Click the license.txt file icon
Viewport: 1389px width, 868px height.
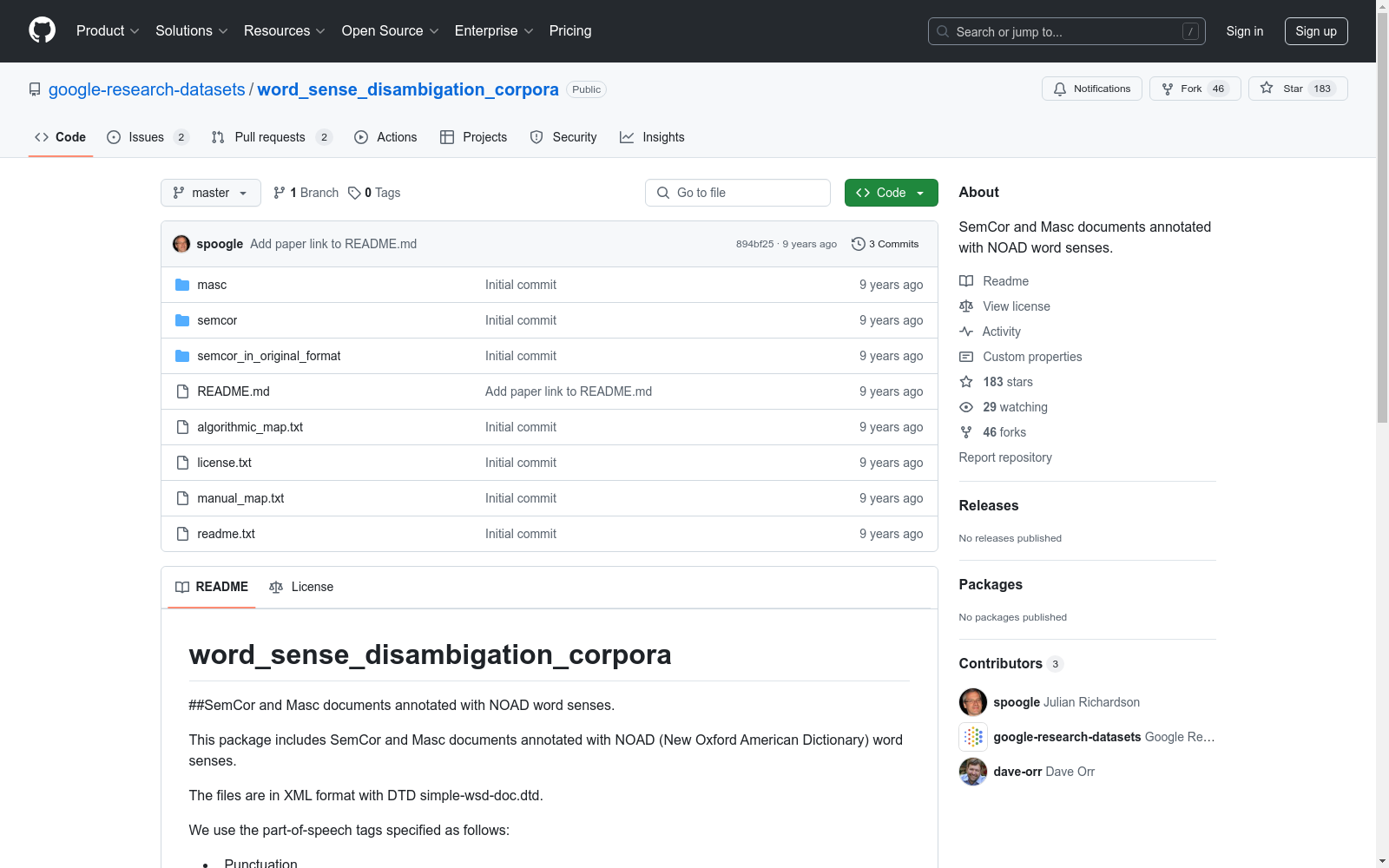point(182,463)
